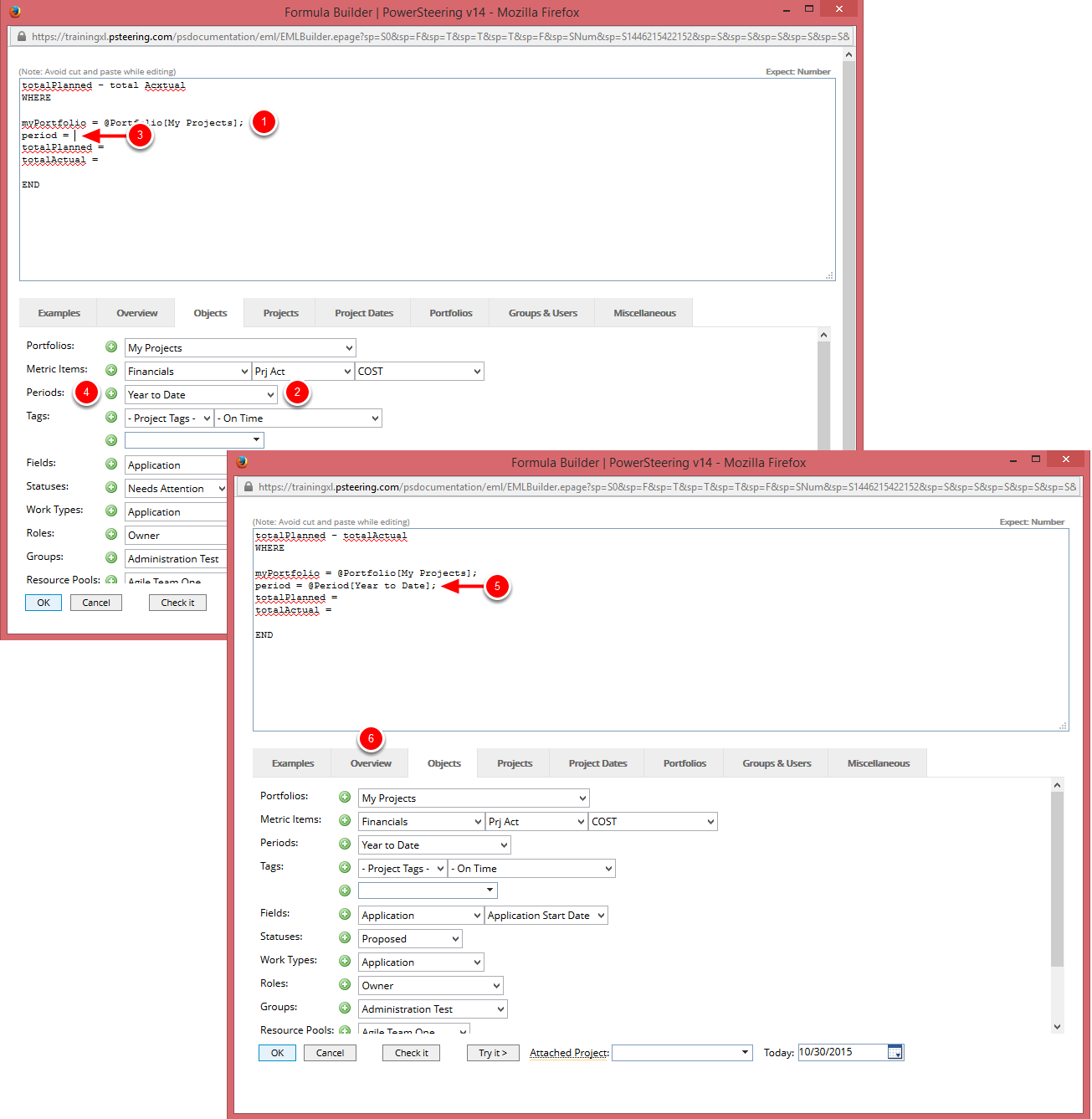Screen dimensions: 1092x1119
Task: Open Prj Act dropdown in front window
Action: click(x=536, y=822)
